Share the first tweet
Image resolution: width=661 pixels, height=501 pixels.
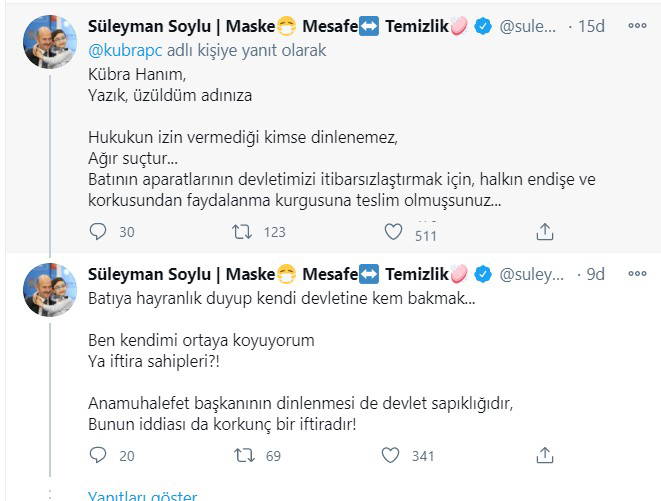[x=545, y=231]
